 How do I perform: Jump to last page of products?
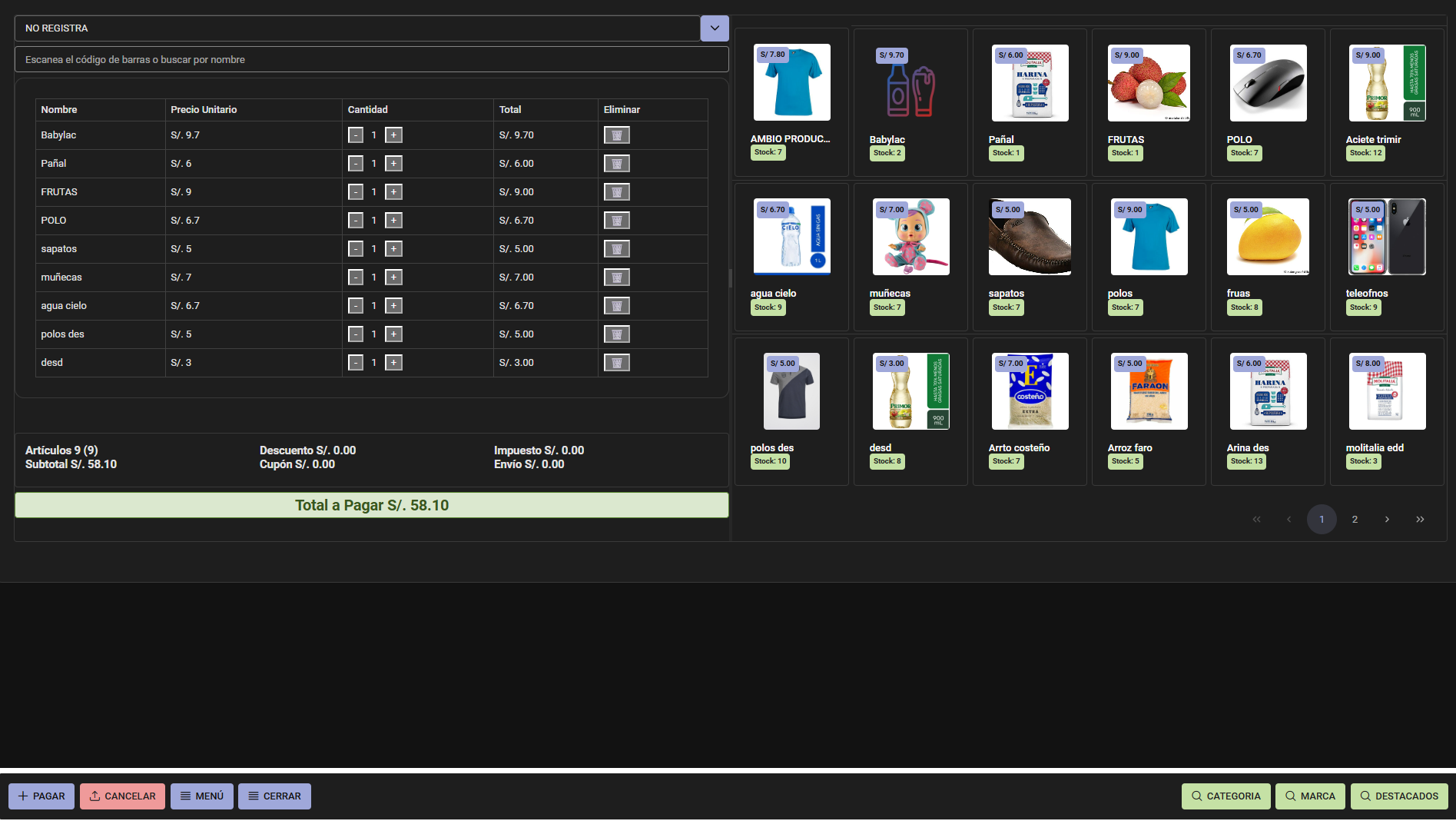[x=1420, y=520]
